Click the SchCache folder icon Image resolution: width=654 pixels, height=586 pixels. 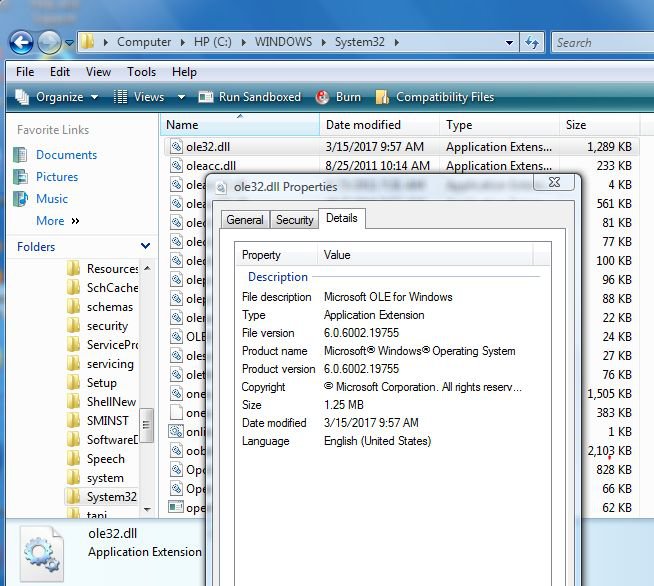click(x=74, y=287)
